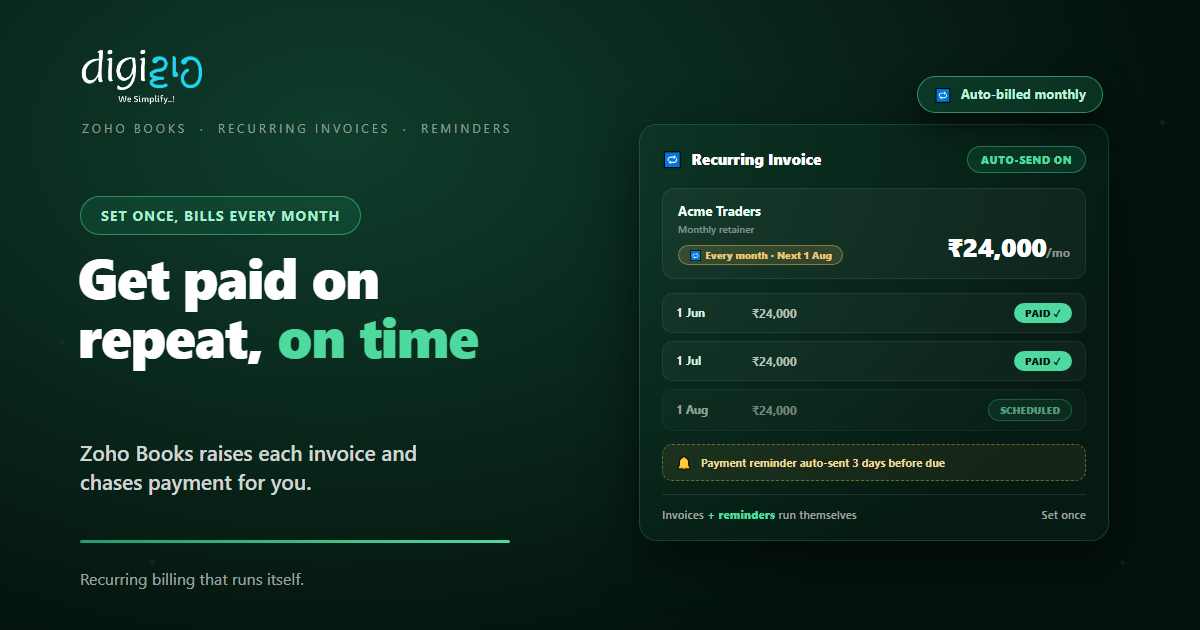Click Recurring billing that runs itself caption
1200x630 pixels.
[192, 580]
